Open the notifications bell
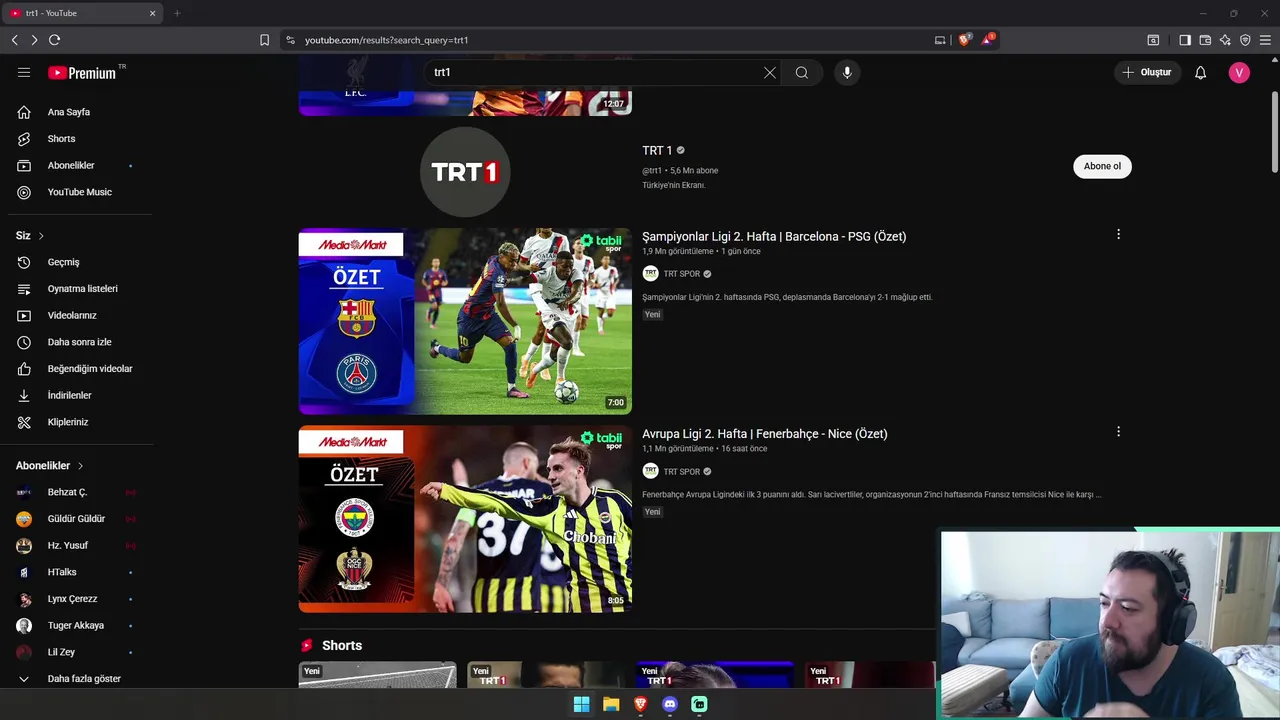Screen dimensions: 1280x720 [1201, 72]
